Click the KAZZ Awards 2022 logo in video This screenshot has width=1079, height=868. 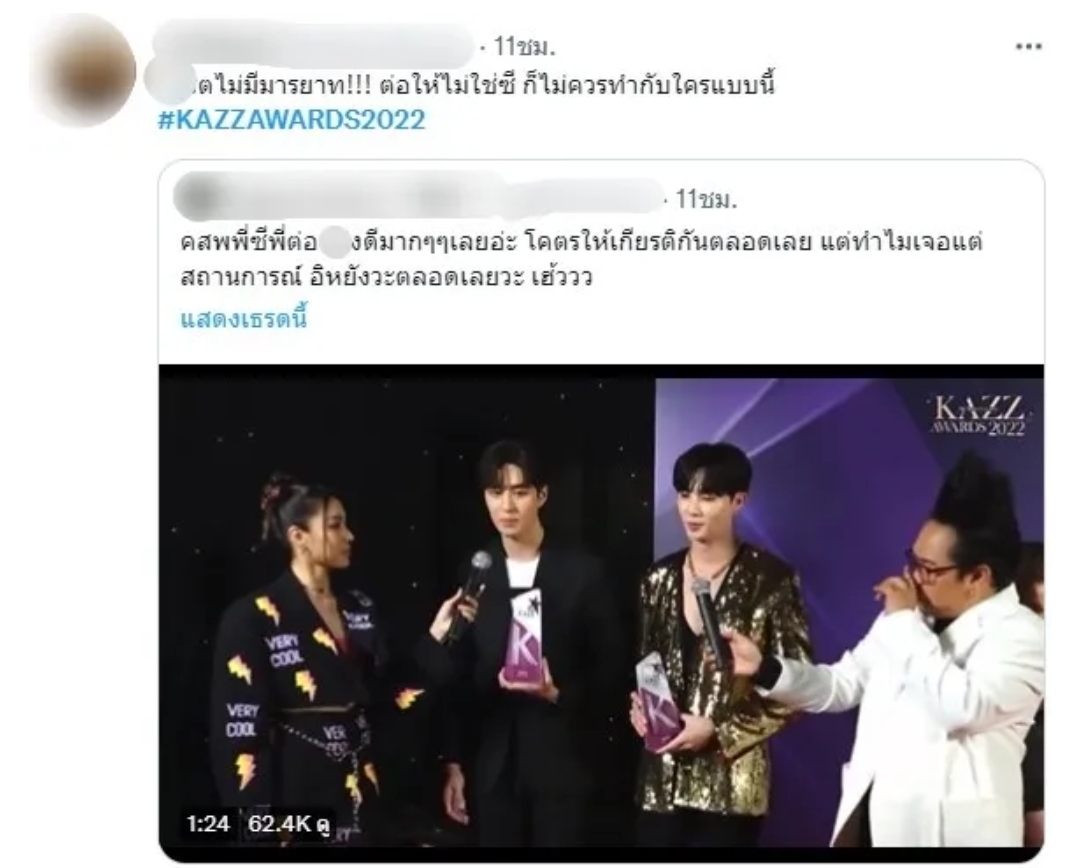(977, 415)
